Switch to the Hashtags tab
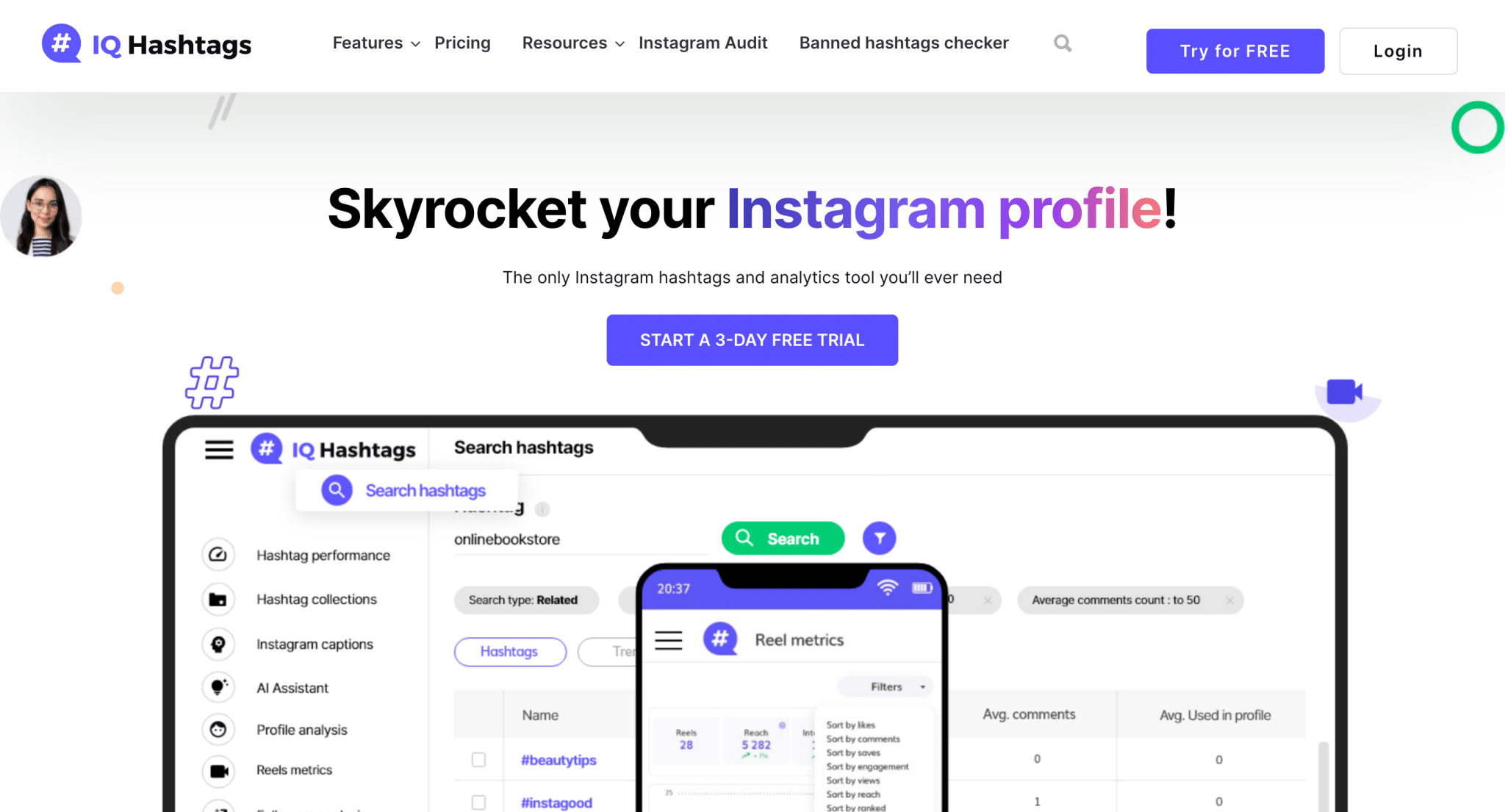 point(511,651)
